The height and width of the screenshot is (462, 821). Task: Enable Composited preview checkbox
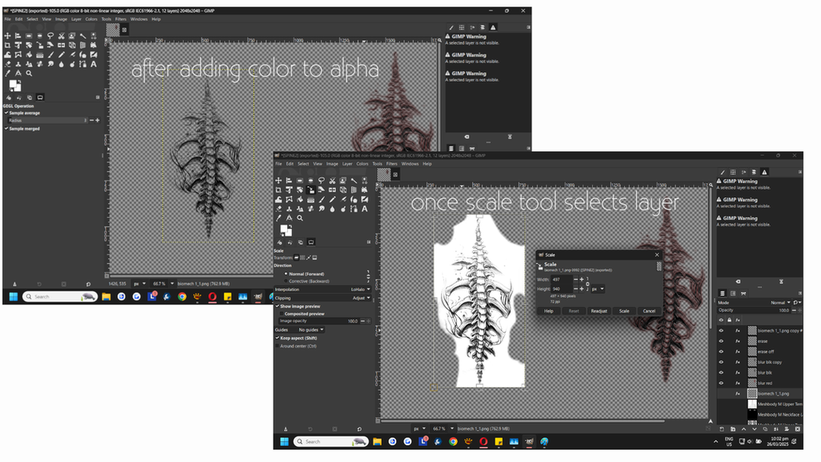(x=282, y=313)
